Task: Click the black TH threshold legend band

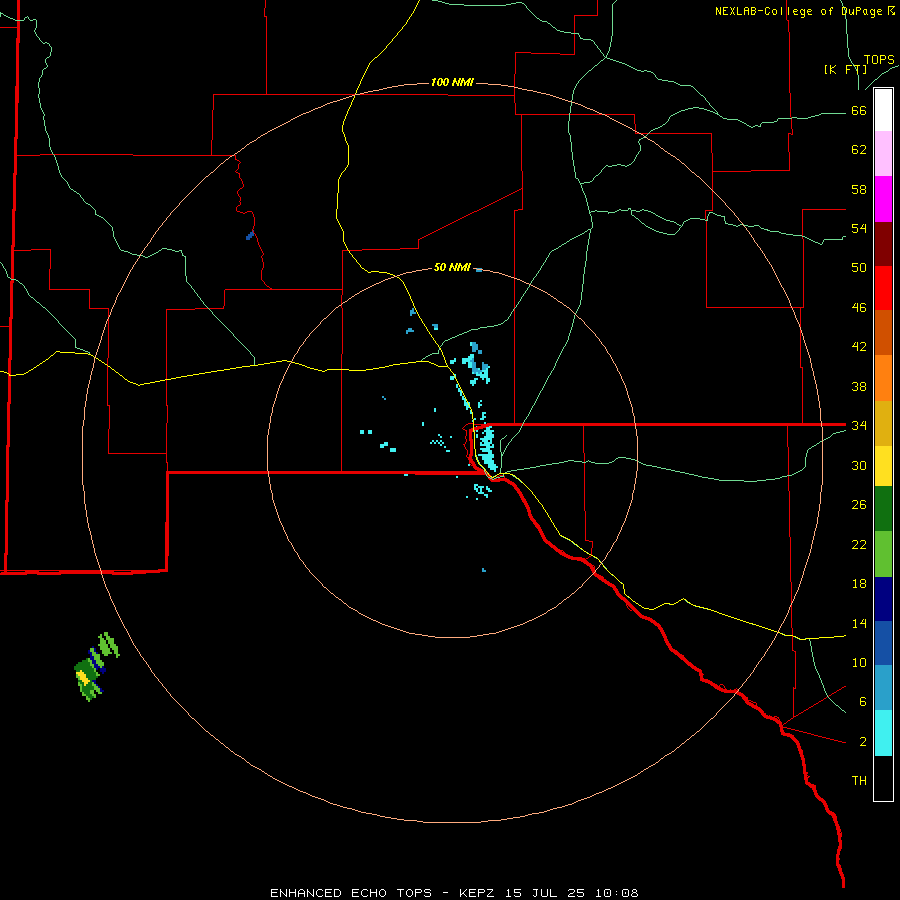Action: click(x=883, y=778)
